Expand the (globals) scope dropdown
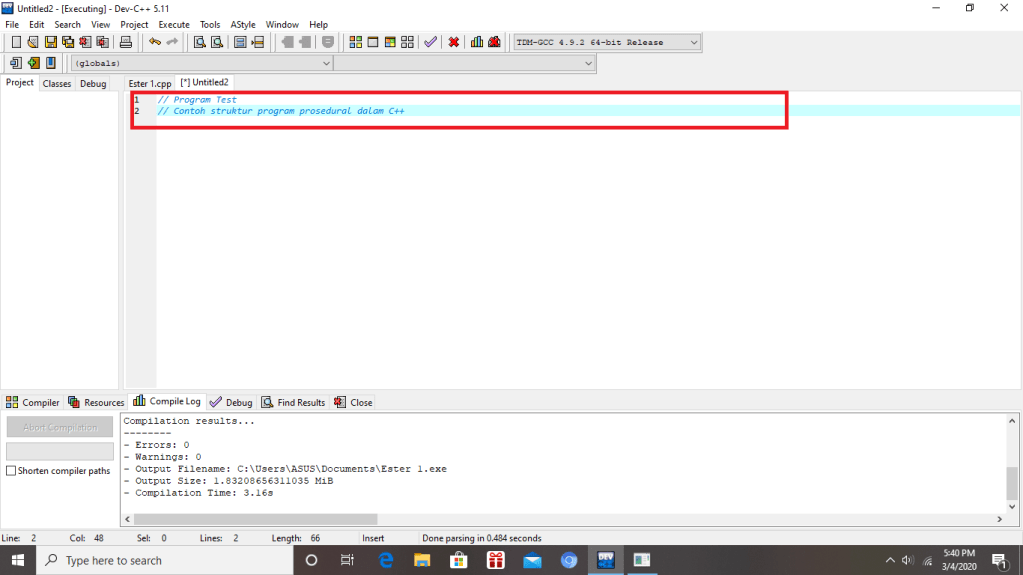 coord(202,63)
